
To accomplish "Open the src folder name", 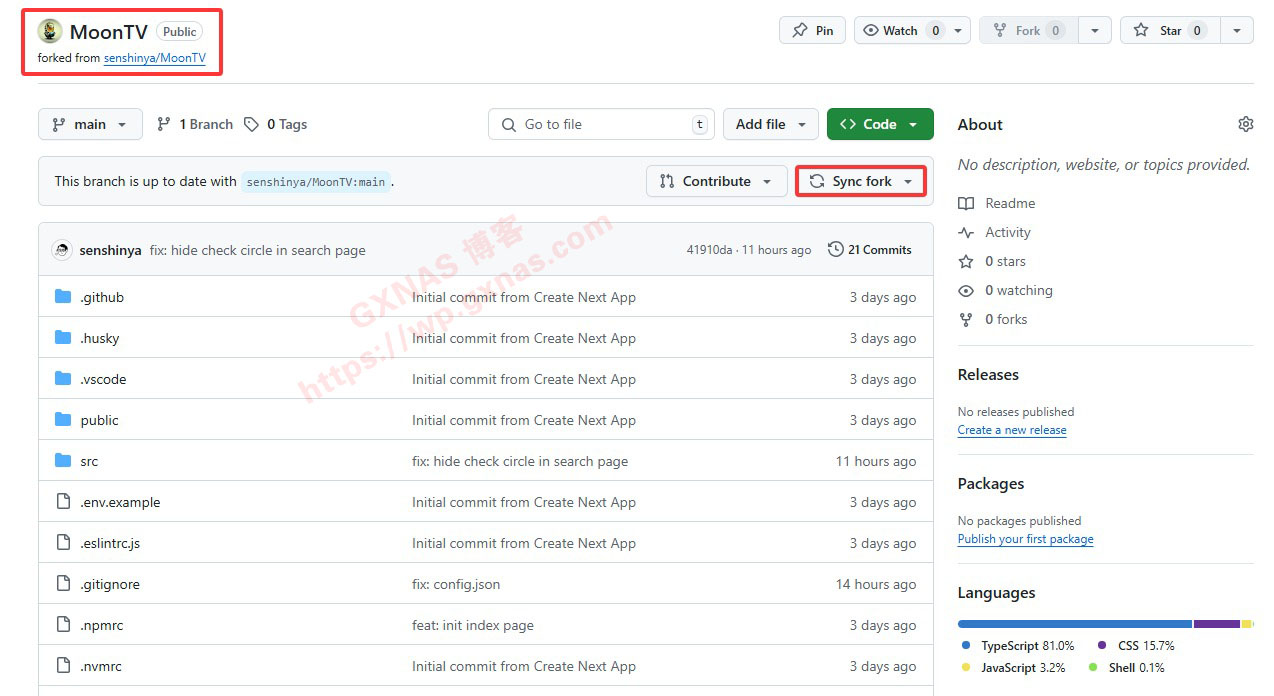I will [89, 461].
